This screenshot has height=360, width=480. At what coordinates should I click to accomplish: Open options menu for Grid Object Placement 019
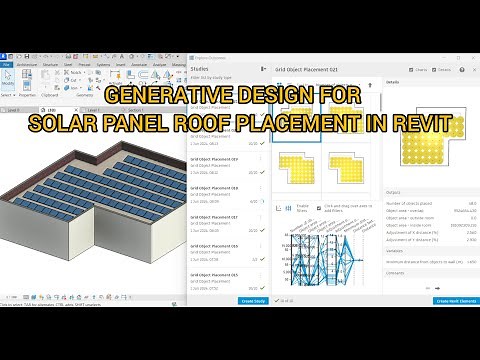[261, 159]
